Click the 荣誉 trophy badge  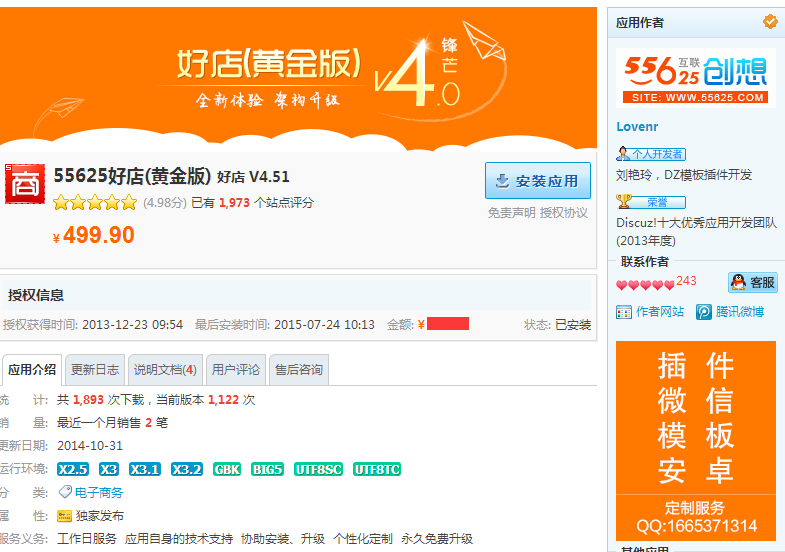click(x=650, y=202)
